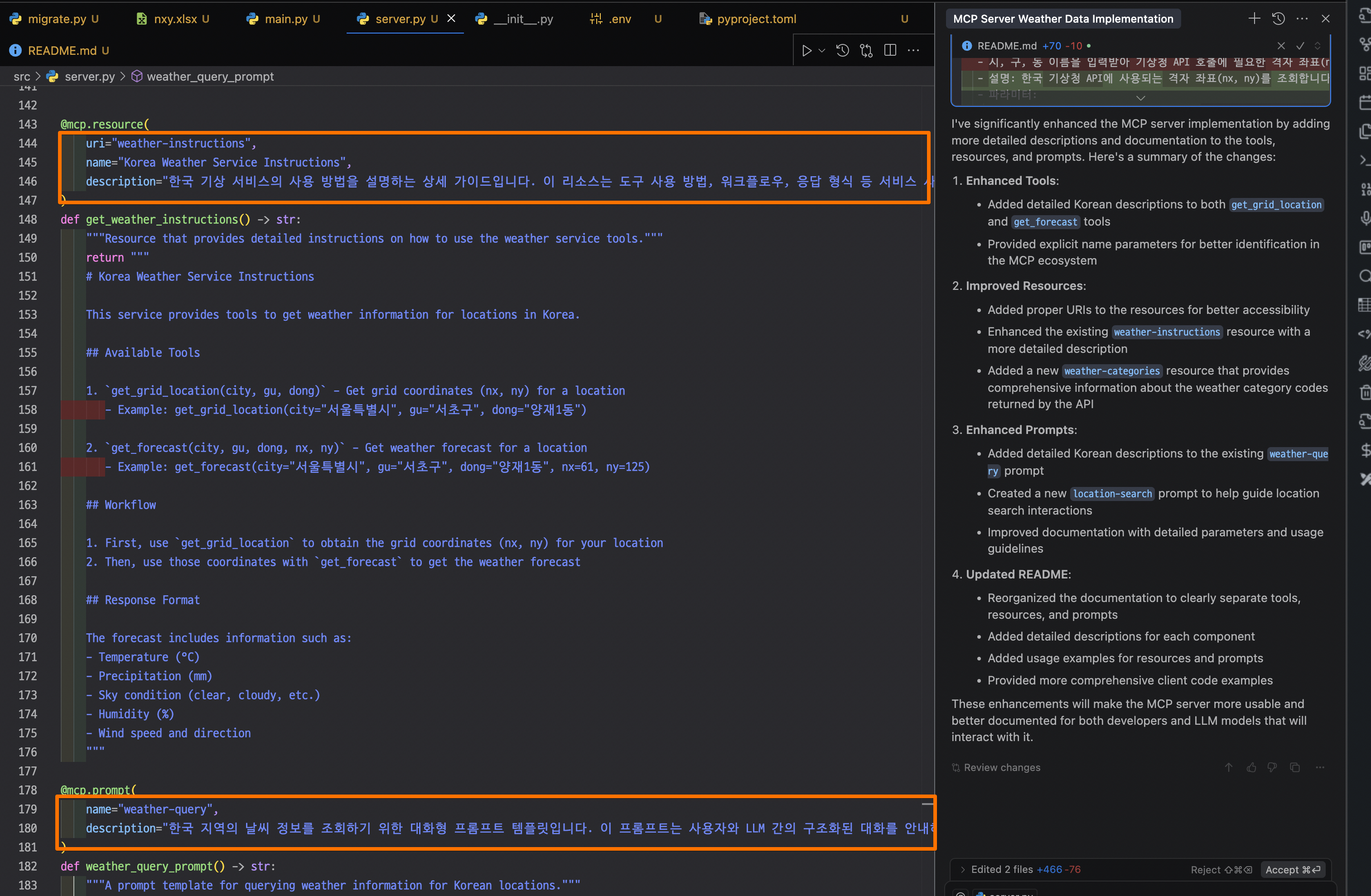Click the Accept changes button
The image size is (1371, 896).
tap(1293, 870)
